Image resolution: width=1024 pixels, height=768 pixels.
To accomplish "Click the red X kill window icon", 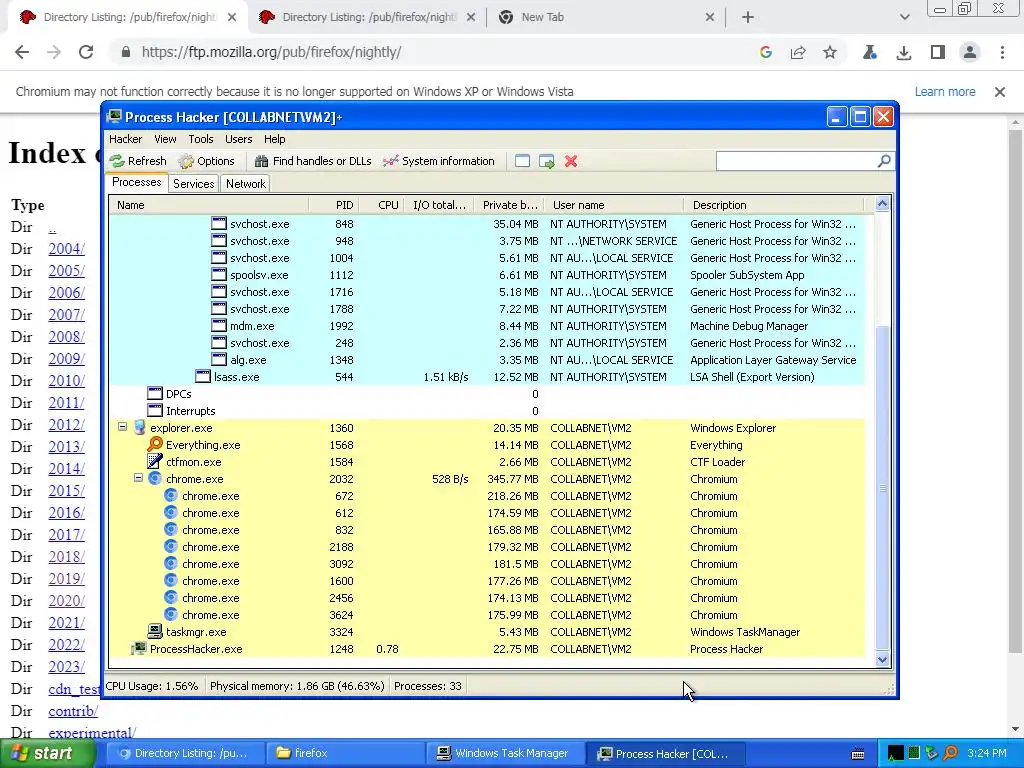I will pos(571,161).
